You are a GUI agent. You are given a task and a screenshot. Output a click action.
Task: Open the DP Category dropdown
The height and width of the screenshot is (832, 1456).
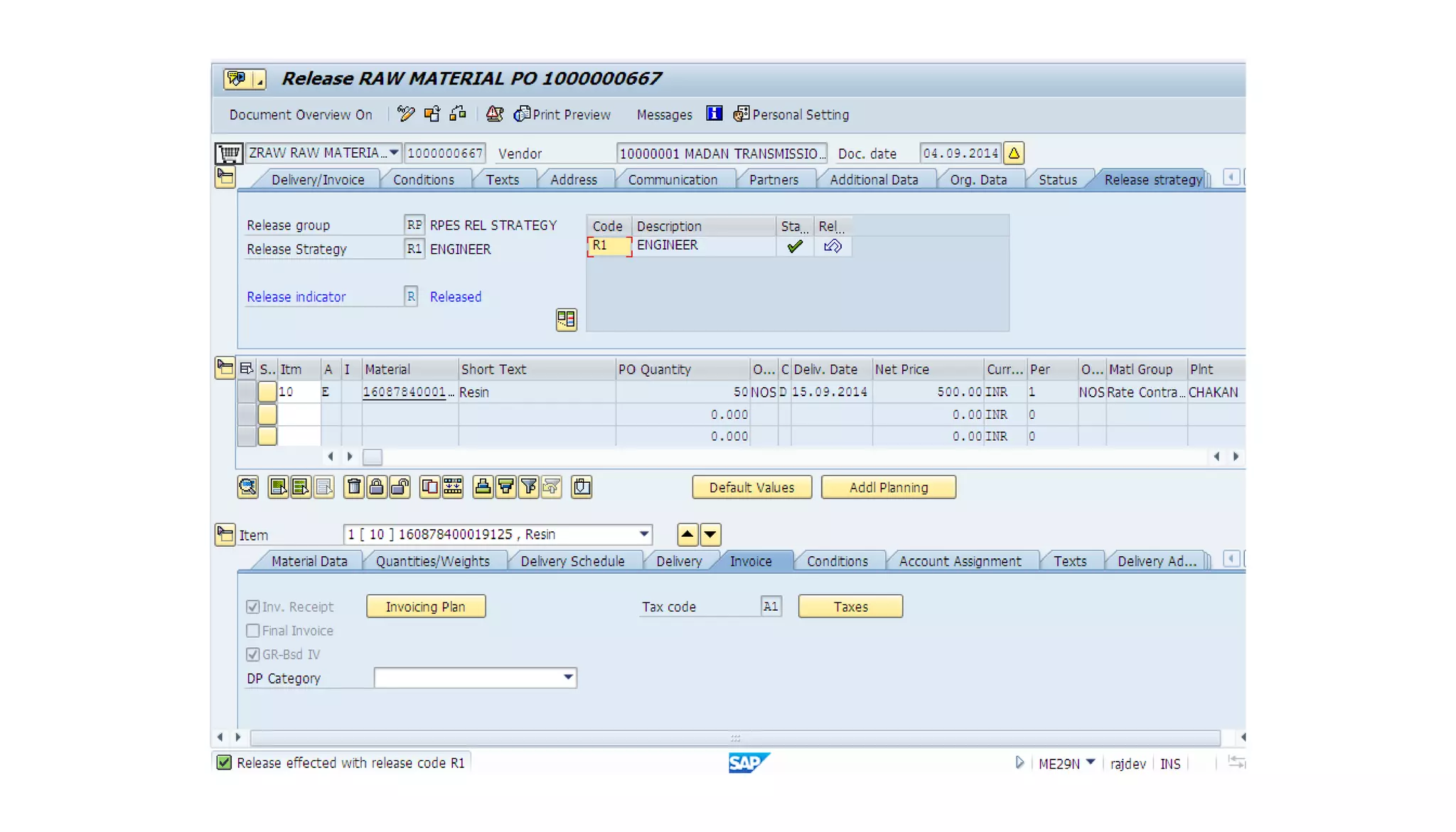567,678
